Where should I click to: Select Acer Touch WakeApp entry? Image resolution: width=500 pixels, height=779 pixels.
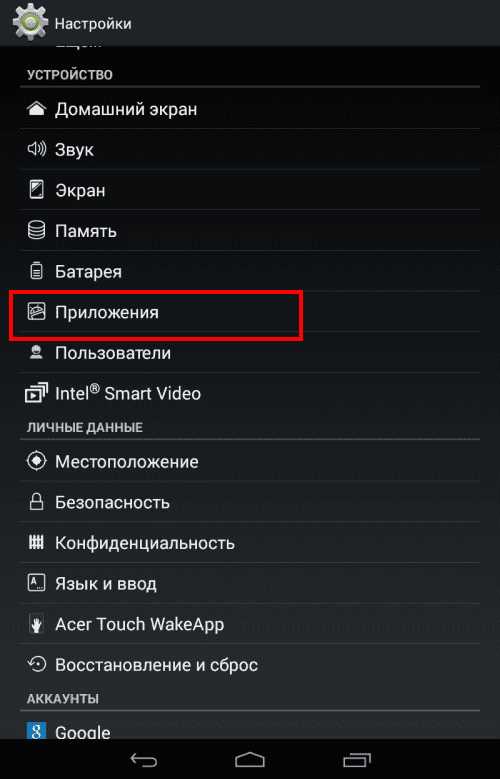[x=250, y=624]
